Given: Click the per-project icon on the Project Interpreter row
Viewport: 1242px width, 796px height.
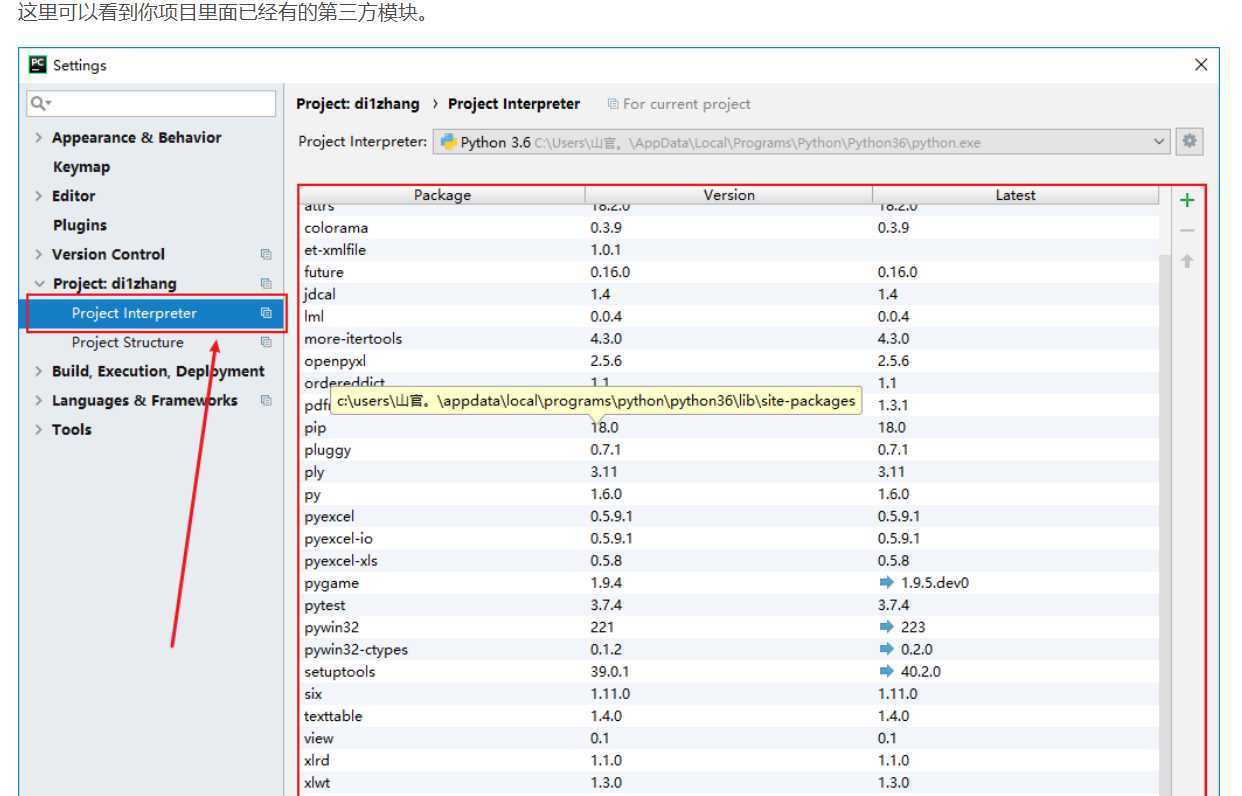Looking at the screenshot, I should click(x=266, y=313).
